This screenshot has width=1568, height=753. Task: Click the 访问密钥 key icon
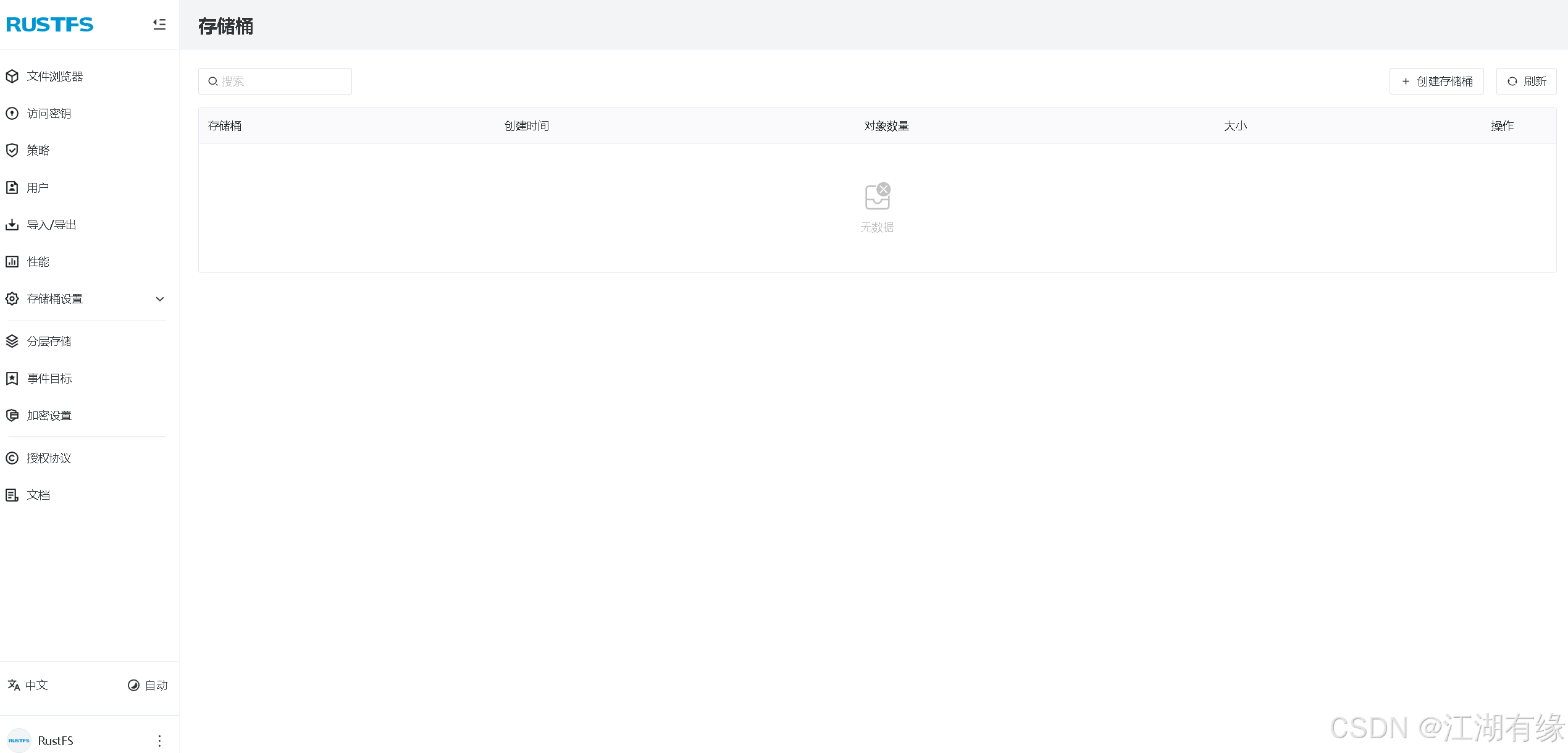pyautogui.click(x=12, y=113)
